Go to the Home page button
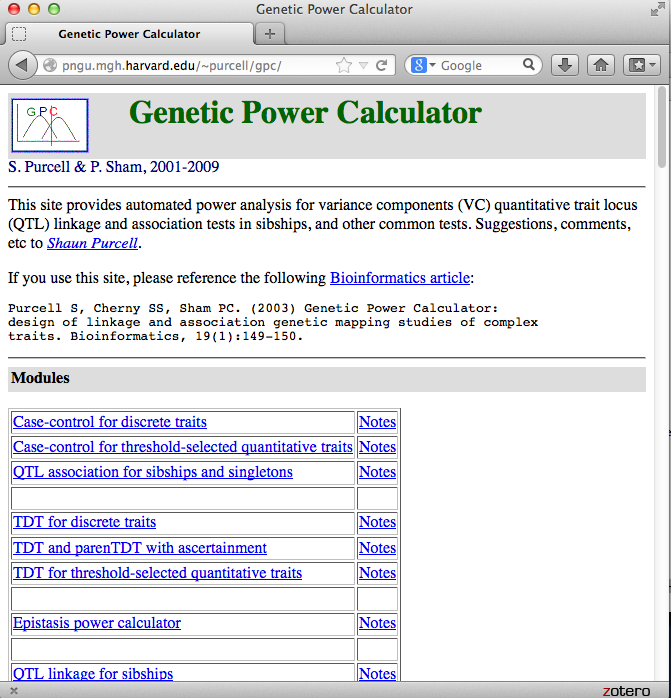The width and height of the screenshot is (671, 698). coord(601,65)
